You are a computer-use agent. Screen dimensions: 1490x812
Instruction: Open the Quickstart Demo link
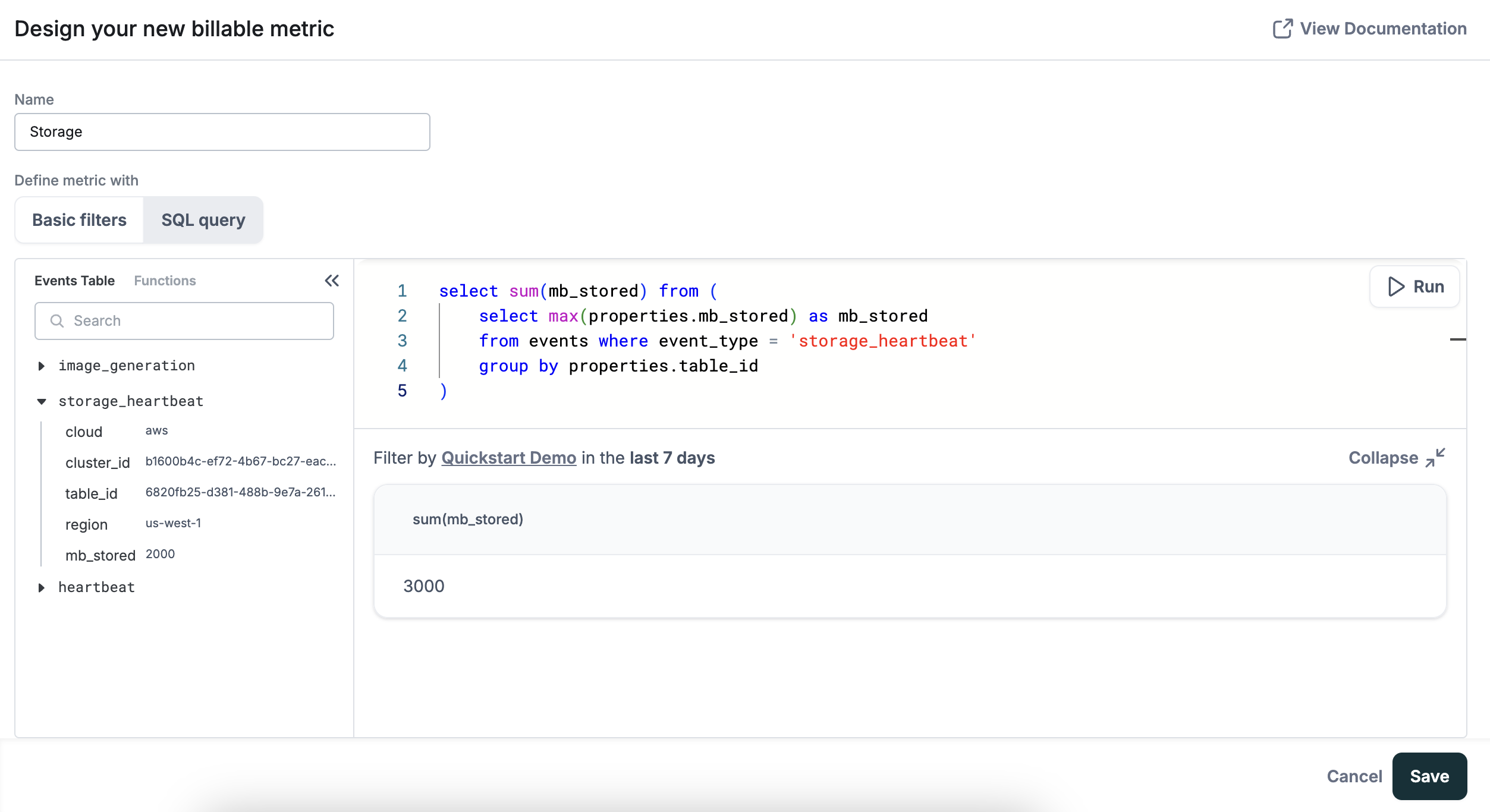click(x=508, y=458)
